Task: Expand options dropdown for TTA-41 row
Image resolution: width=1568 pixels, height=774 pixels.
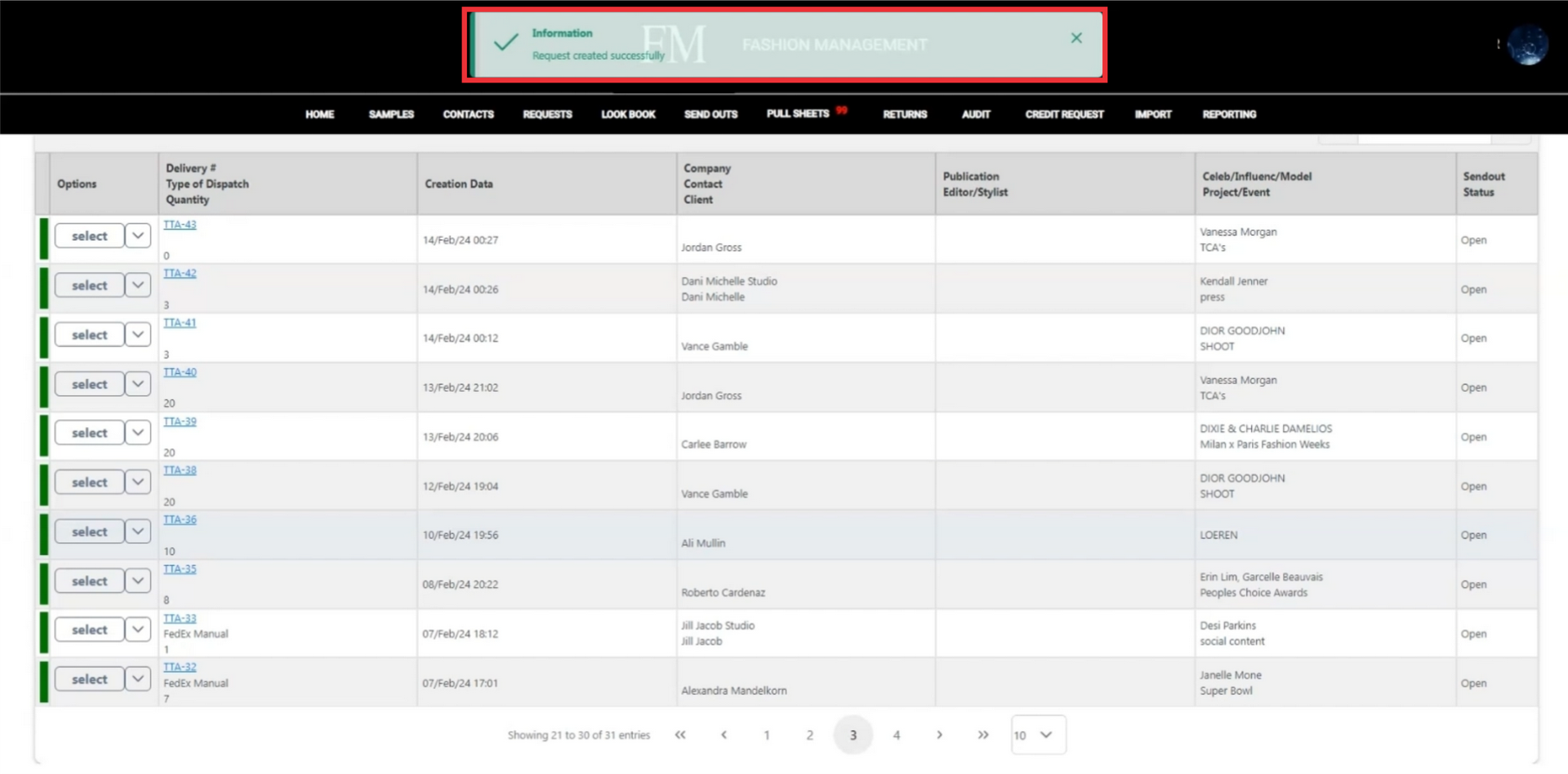Action: [x=138, y=335]
